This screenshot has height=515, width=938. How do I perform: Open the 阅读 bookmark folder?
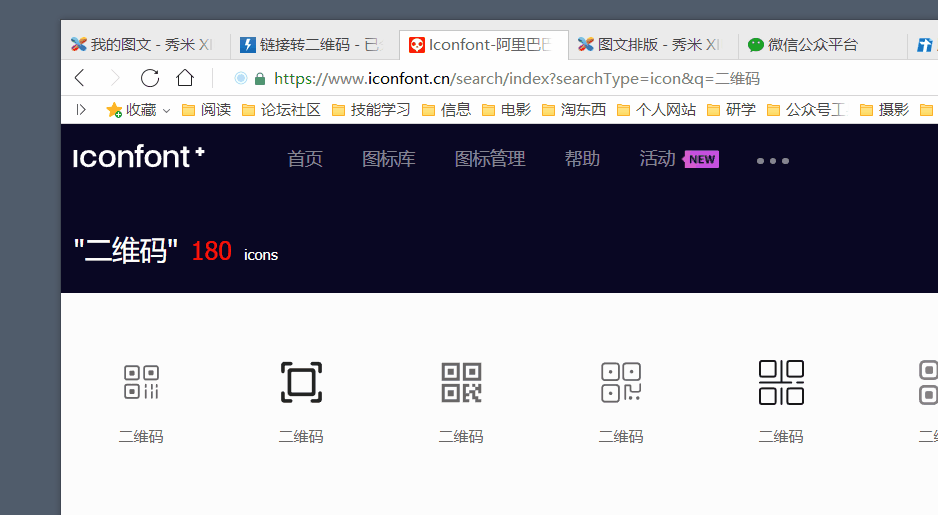206,109
